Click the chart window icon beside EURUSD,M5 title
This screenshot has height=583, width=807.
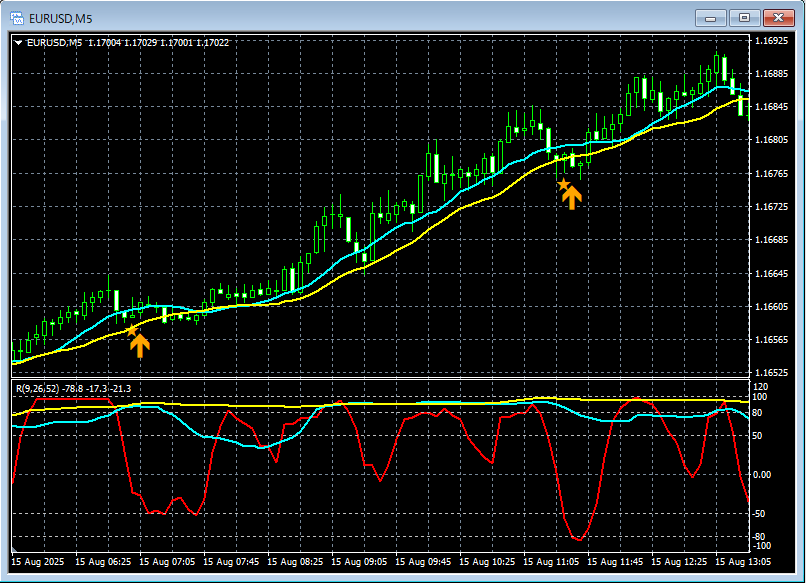[x=17, y=19]
